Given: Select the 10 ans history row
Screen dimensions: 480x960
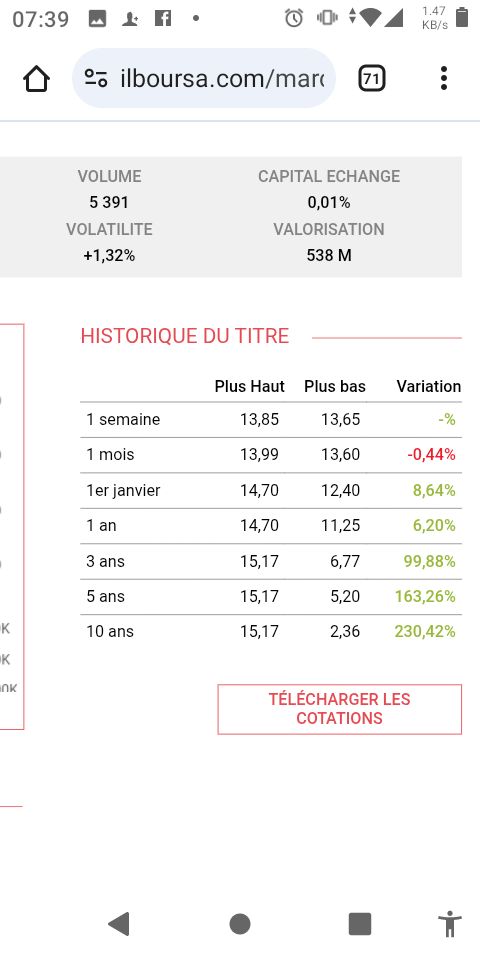Looking at the screenshot, I should pos(271,631).
